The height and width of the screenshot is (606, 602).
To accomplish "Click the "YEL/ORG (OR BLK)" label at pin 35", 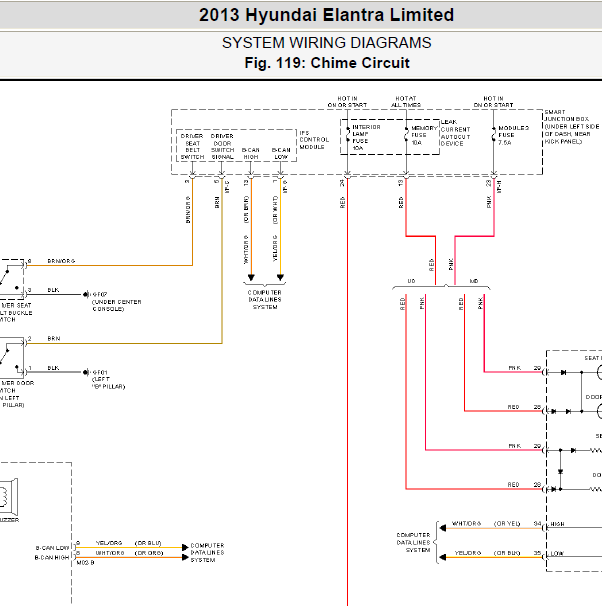I will (x=487, y=553).
